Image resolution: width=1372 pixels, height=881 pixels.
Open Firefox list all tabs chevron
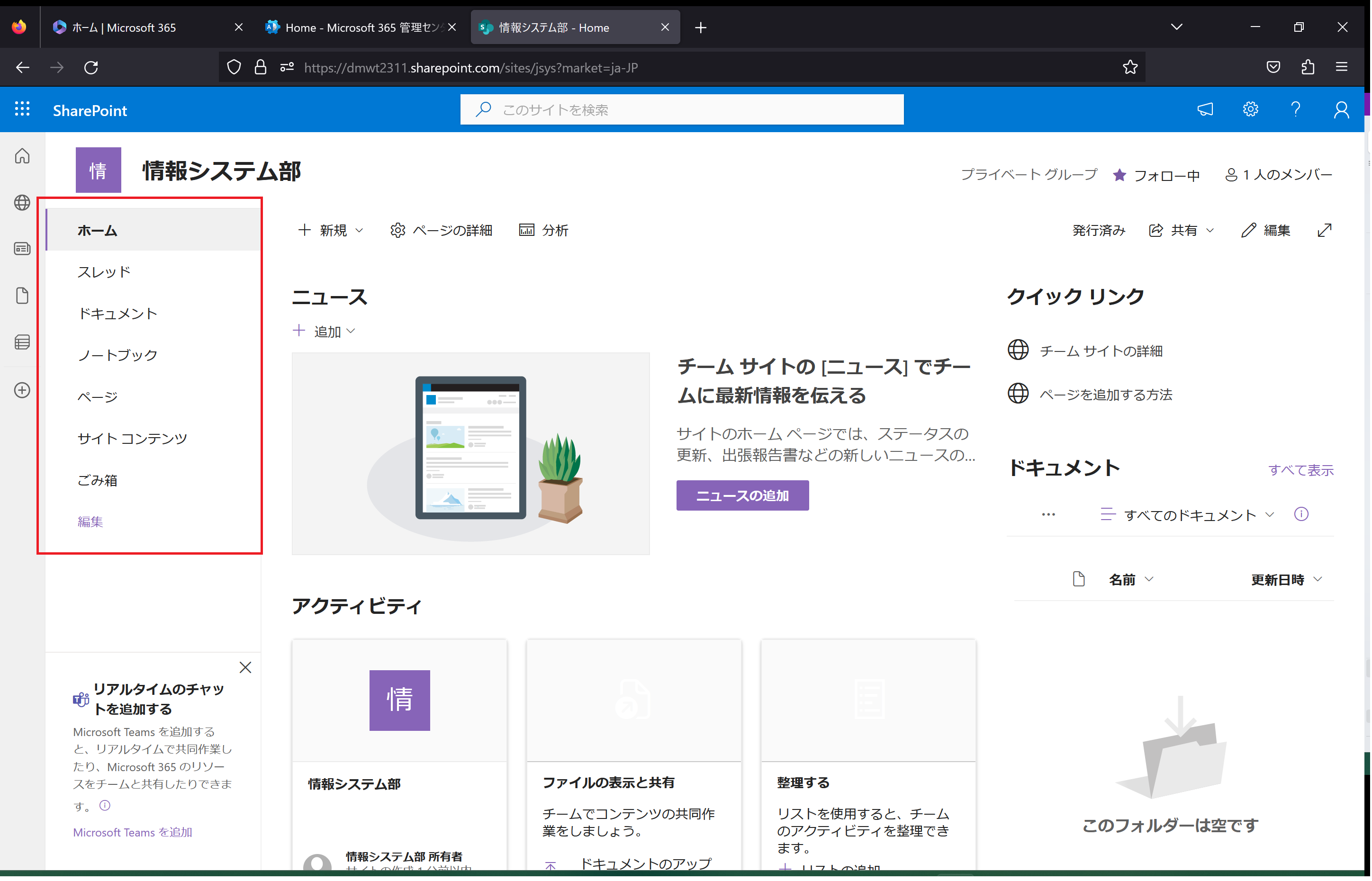click(1176, 27)
